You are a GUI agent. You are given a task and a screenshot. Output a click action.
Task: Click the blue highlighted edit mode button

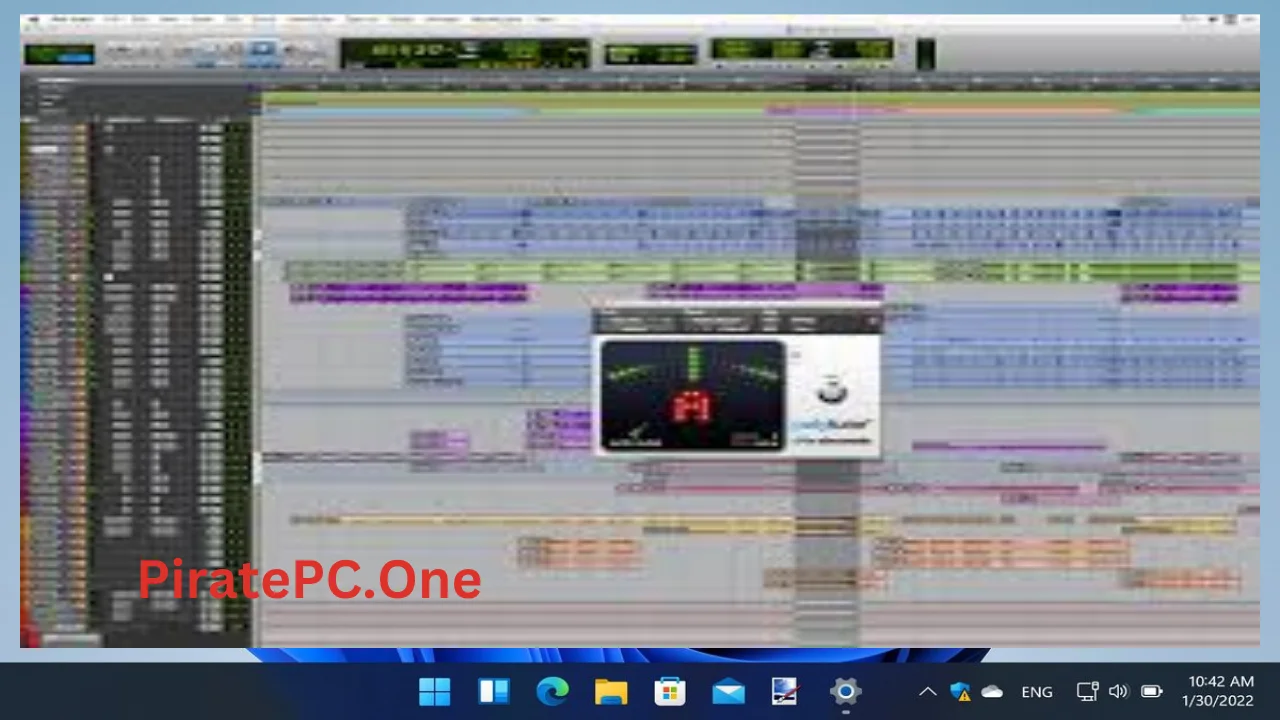click(x=262, y=49)
